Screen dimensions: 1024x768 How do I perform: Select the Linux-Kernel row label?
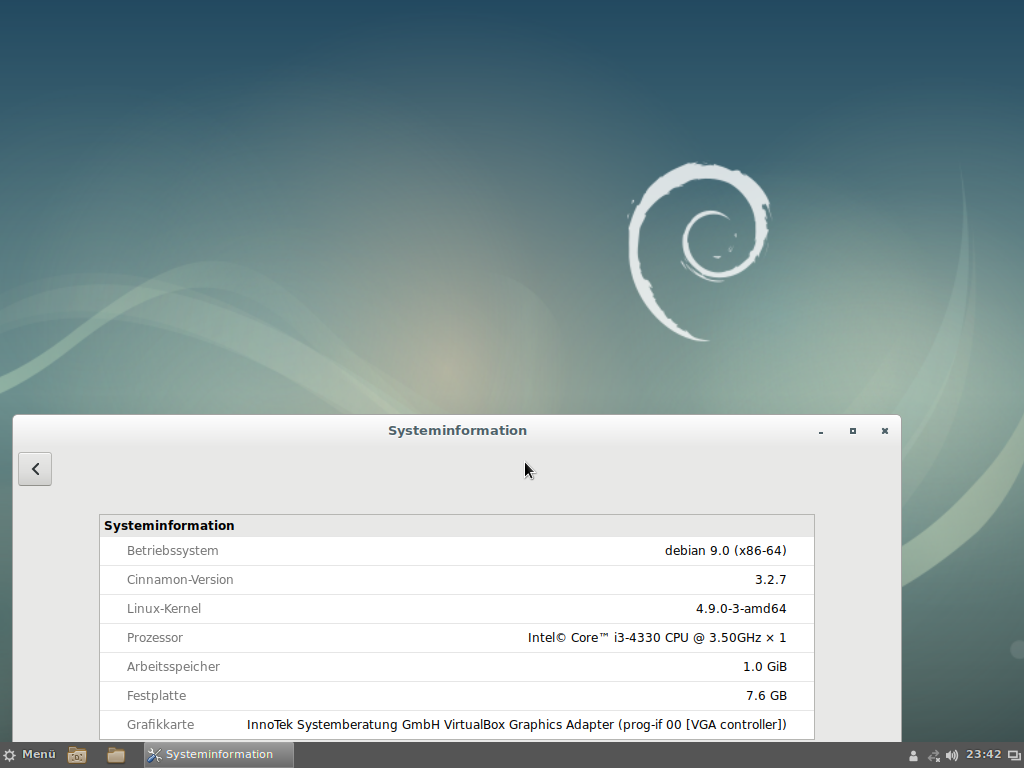[x=164, y=609]
